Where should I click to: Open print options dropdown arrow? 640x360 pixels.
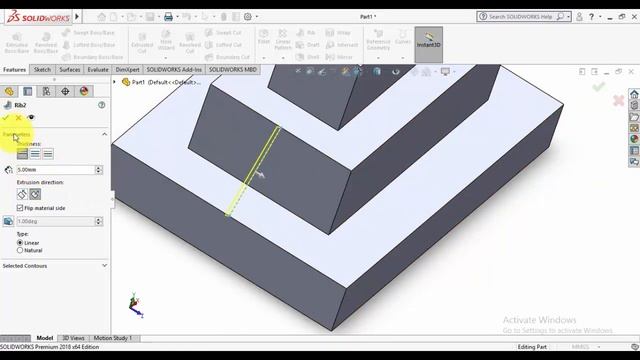[x=177, y=17]
